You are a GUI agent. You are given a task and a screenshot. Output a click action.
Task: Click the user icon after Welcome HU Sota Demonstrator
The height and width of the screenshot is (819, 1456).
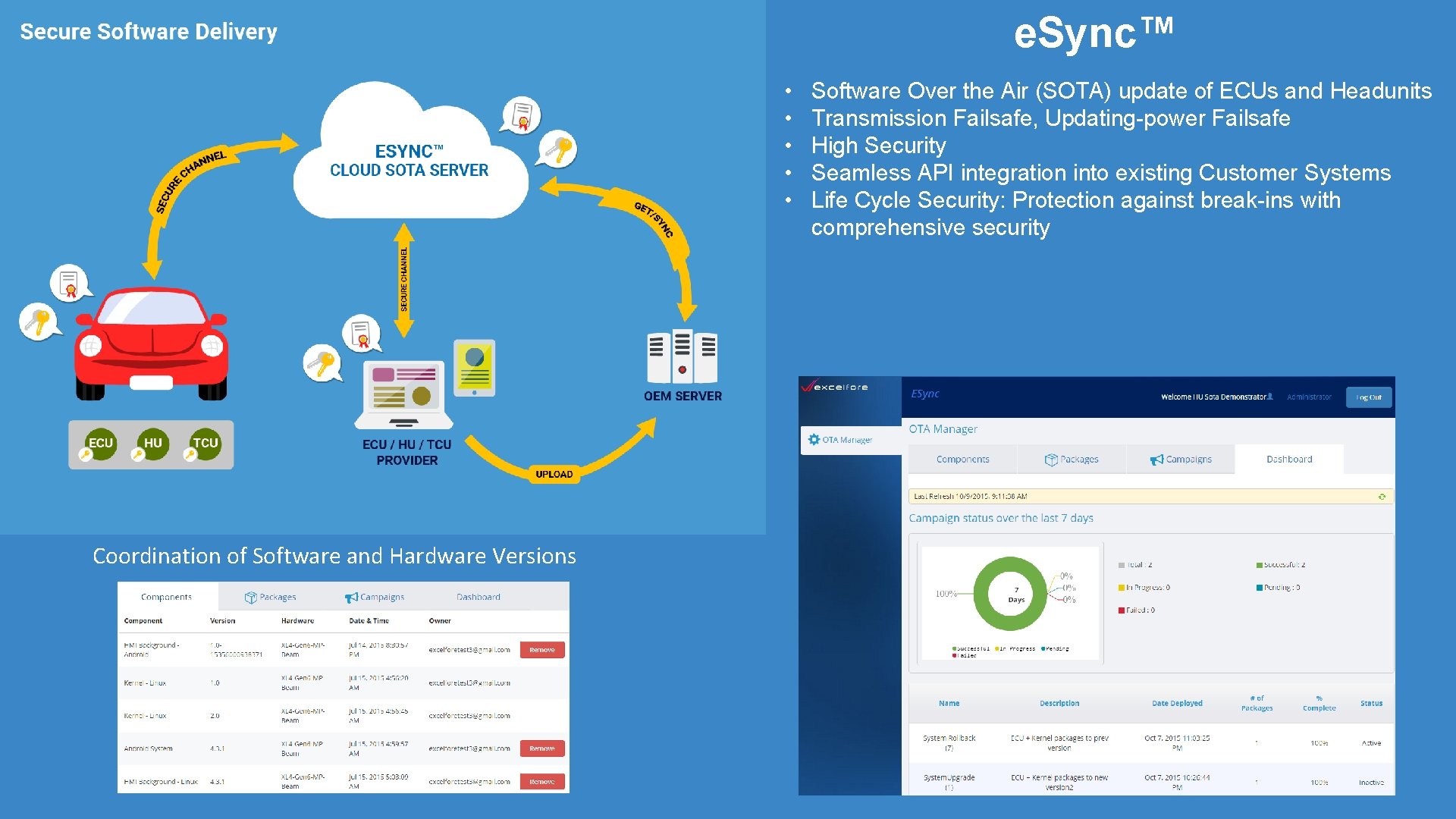pos(1270,396)
